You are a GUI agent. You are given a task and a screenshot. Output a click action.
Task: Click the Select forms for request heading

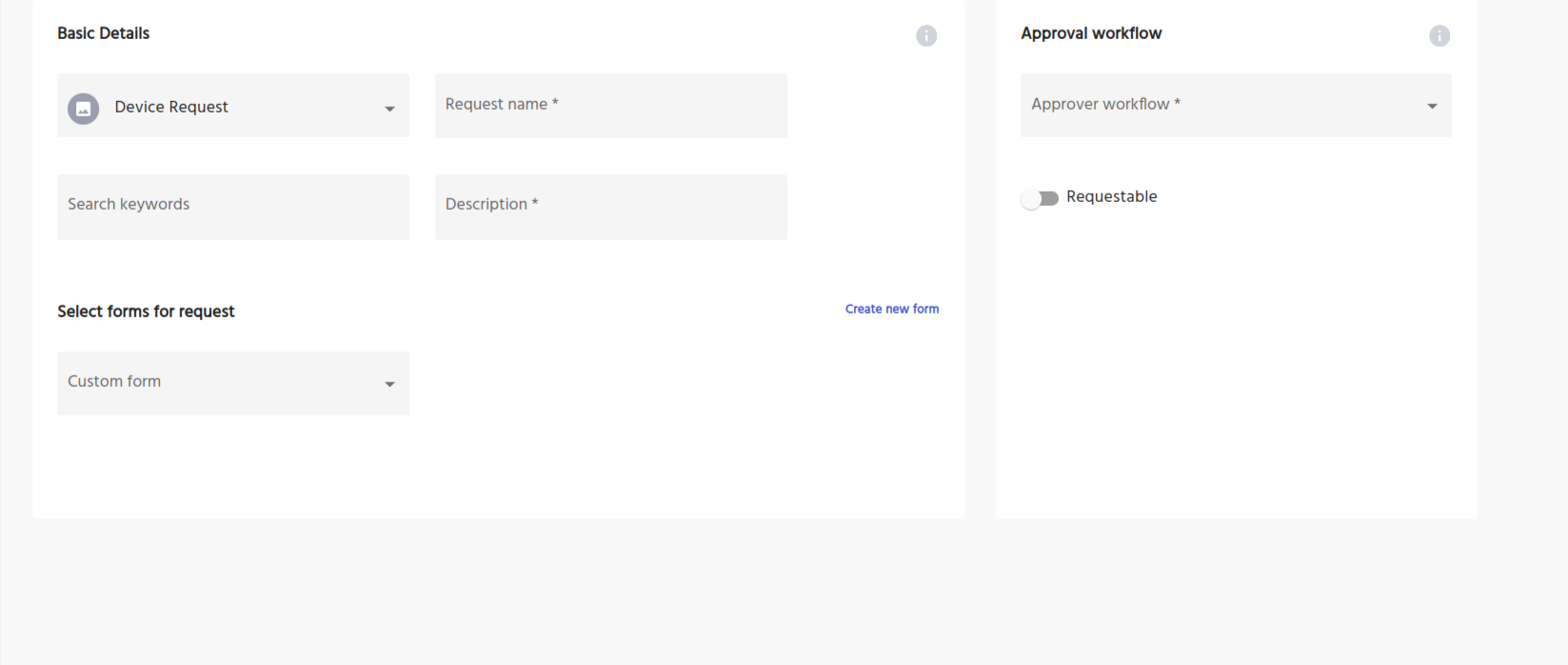pyautogui.click(x=146, y=312)
